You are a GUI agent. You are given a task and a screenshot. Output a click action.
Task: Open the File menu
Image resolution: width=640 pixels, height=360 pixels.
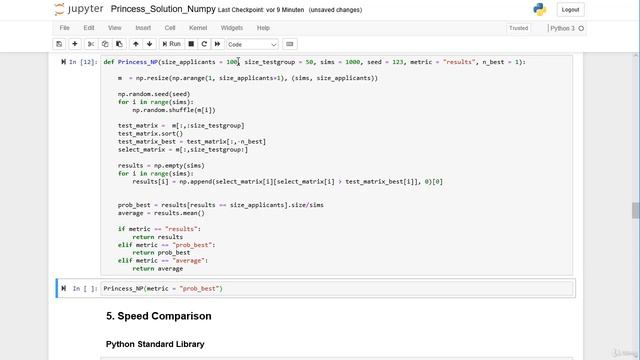[x=64, y=28]
